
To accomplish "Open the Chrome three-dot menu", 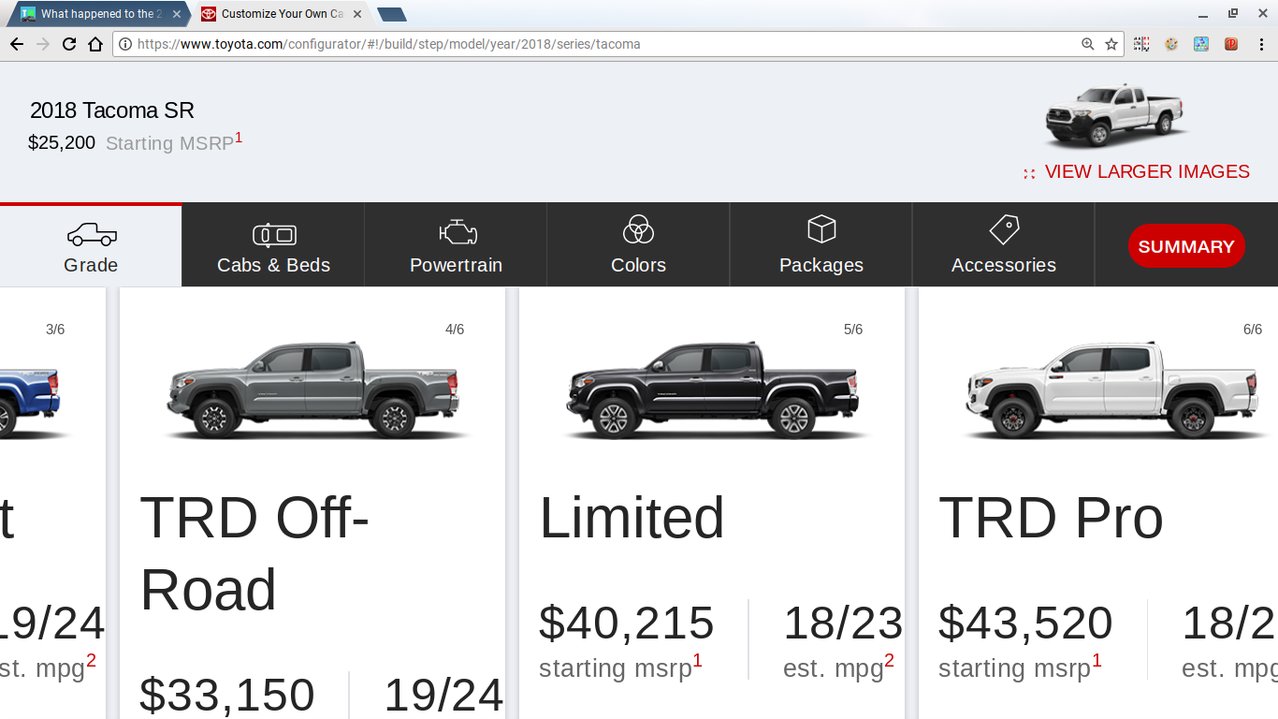I will tap(1260, 44).
